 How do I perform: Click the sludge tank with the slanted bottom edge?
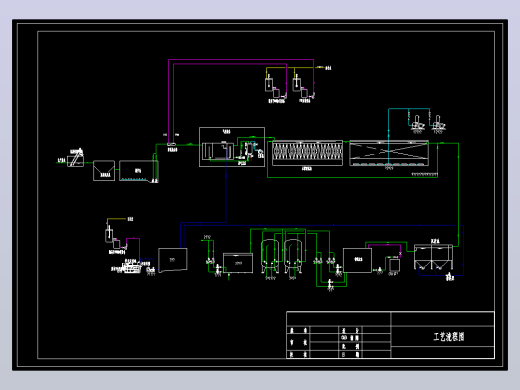click(173, 260)
